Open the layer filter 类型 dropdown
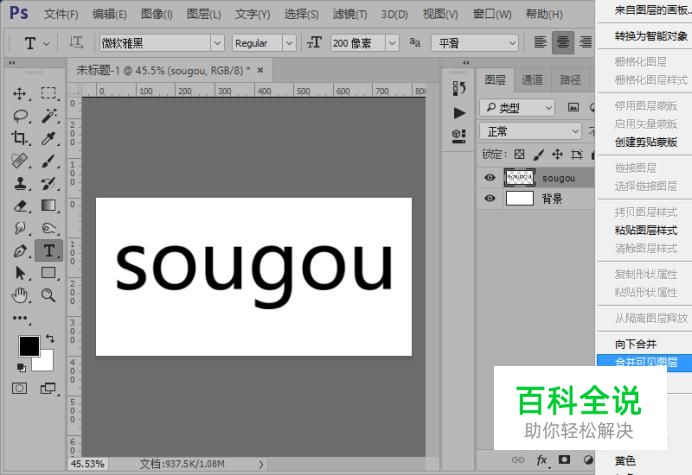 point(517,108)
